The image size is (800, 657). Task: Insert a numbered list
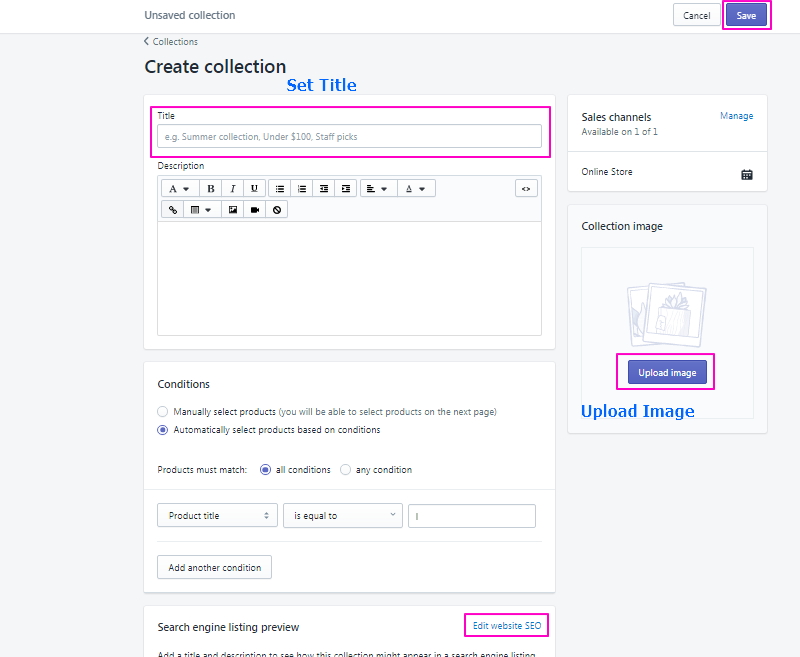point(302,188)
